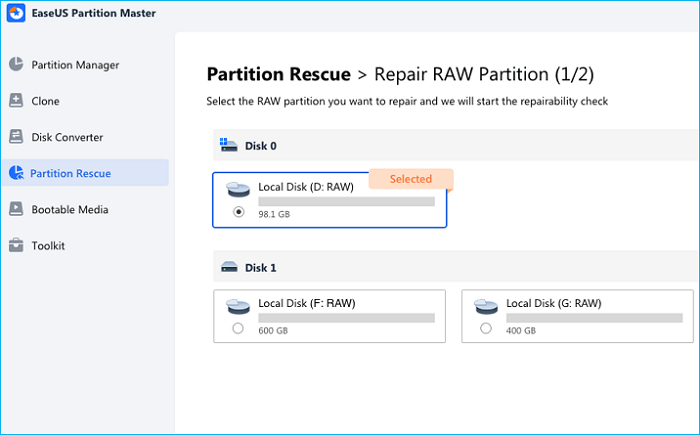Screen dimensions: 700x435
Task: Select the Local Disk (D: RAW) radio button
Action: (x=237, y=212)
